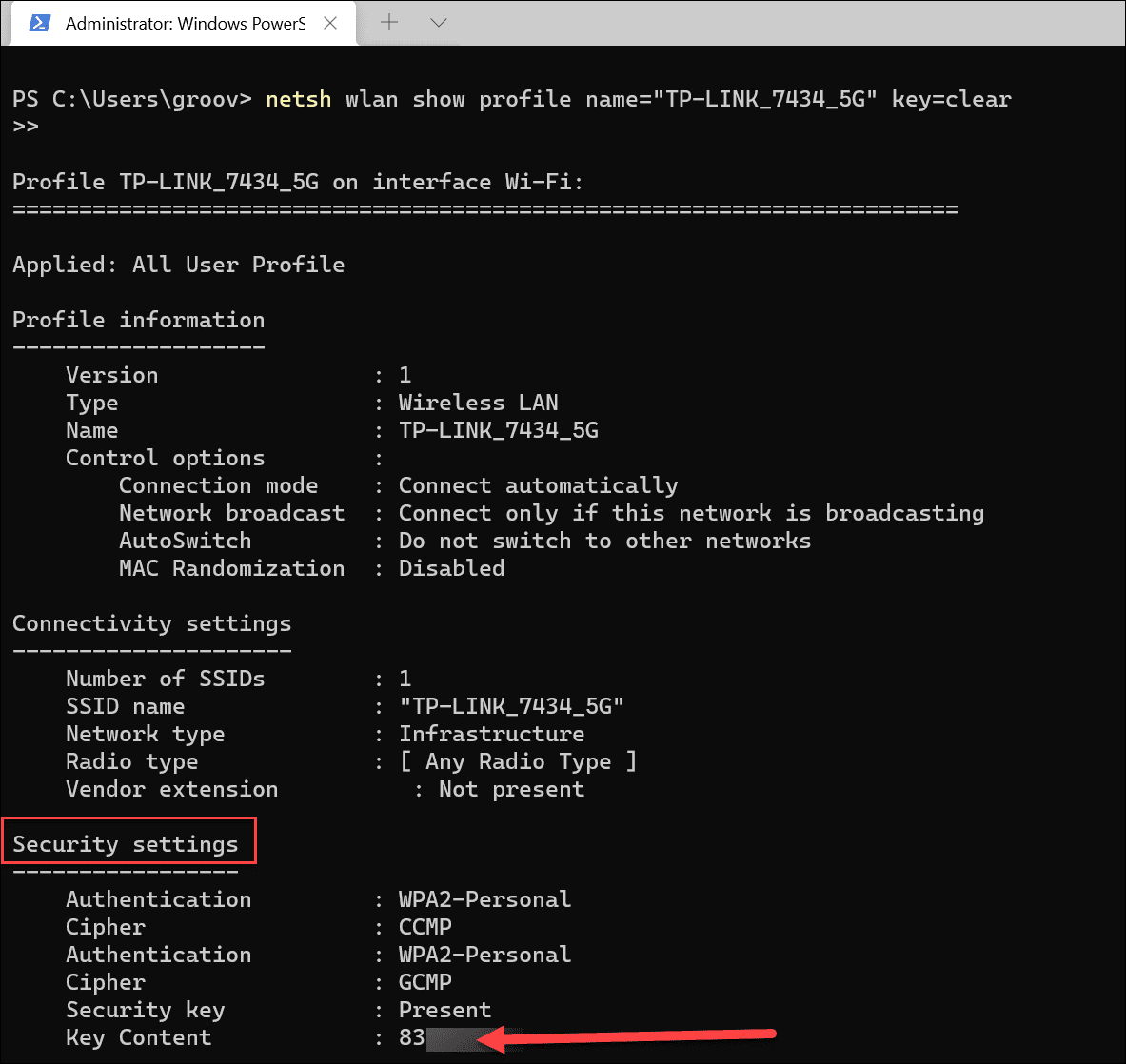Open a new terminal tab
Viewport: 1126px width, 1064px height.
click(387, 22)
